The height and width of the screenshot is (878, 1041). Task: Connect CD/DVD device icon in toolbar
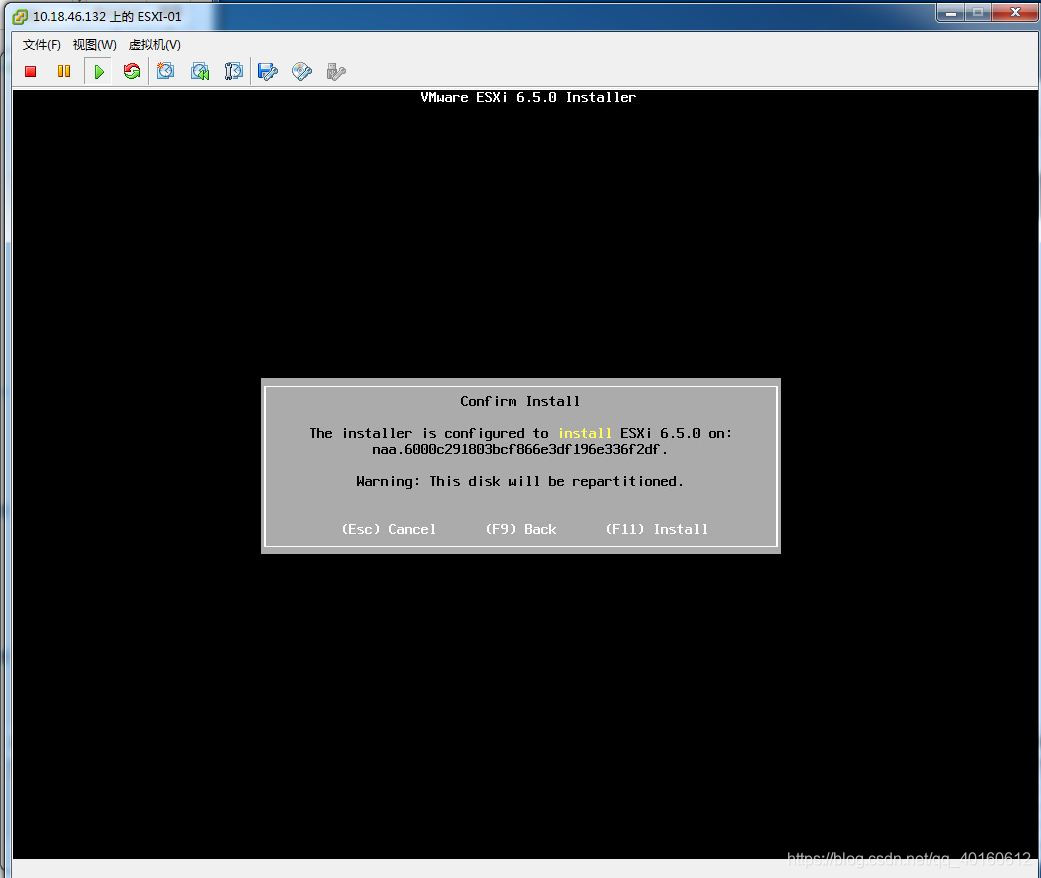[x=302, y=71]
